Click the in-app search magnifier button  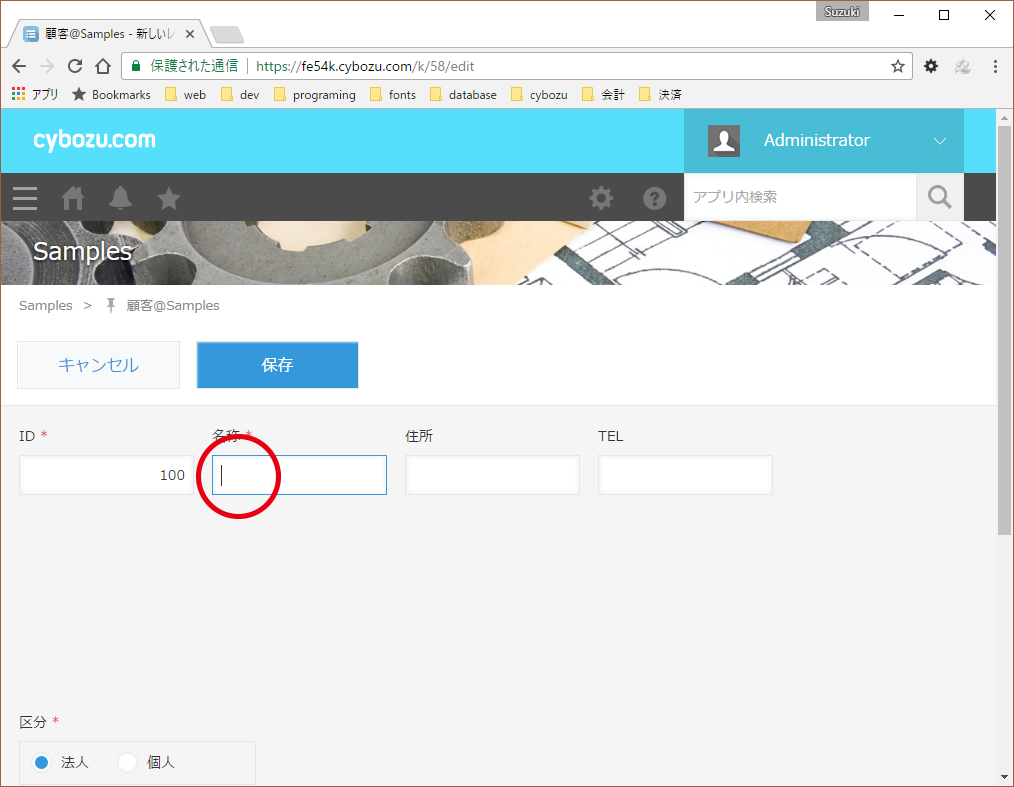[940, 197]
